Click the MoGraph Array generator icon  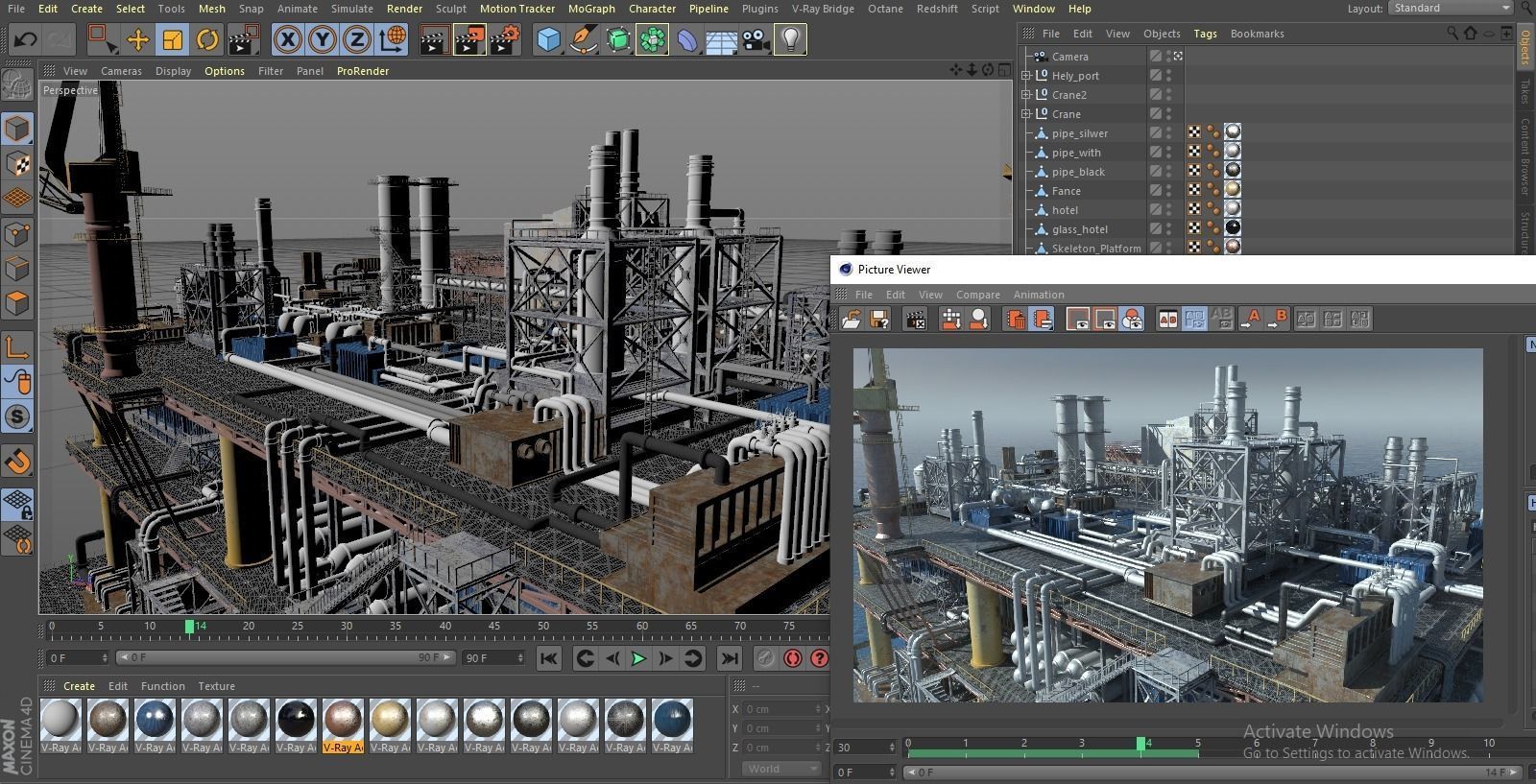[x=653, y=40]
